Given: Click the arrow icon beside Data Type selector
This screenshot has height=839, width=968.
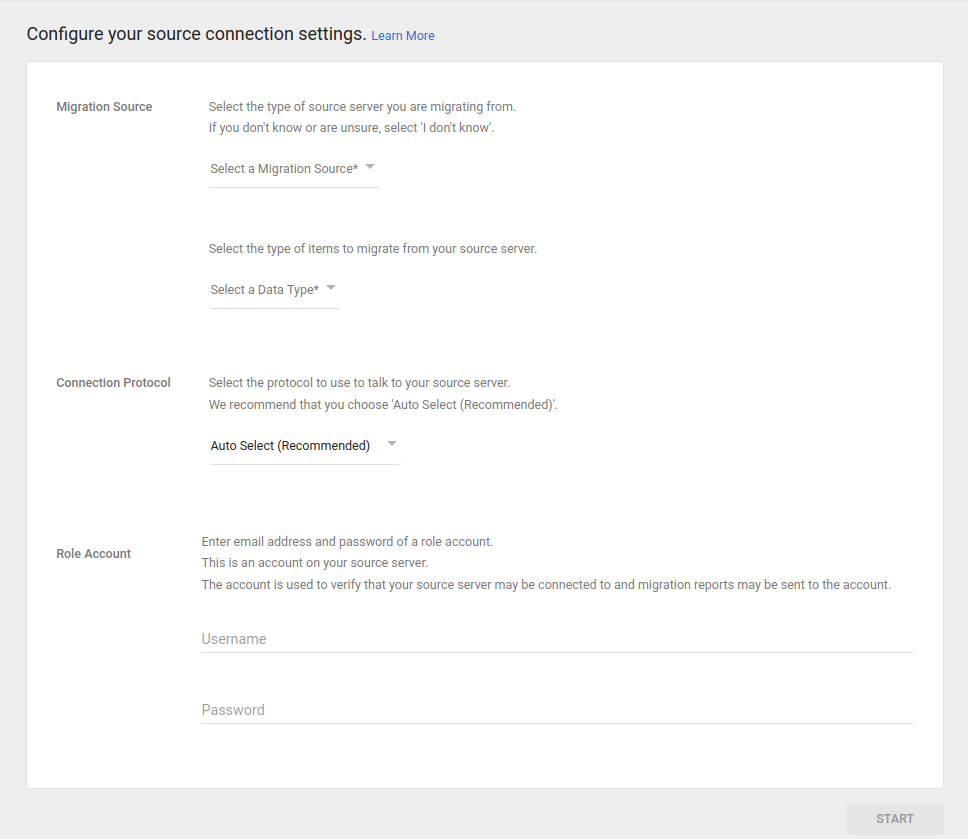Looking at the screenshot, I should 331,288.
